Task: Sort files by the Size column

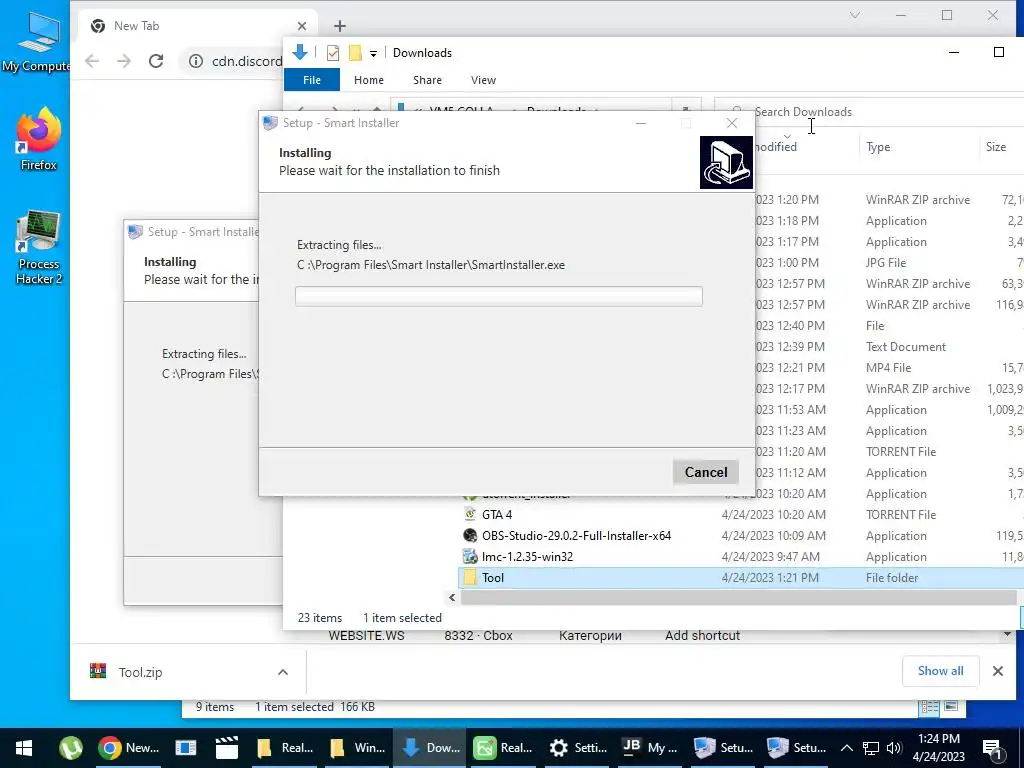Action: (996, 147)
